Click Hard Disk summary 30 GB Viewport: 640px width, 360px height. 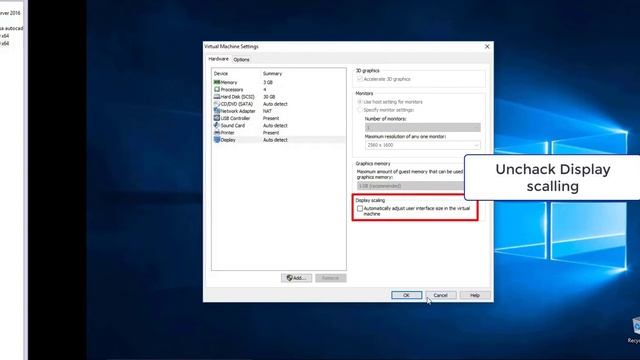pos(269,97)
